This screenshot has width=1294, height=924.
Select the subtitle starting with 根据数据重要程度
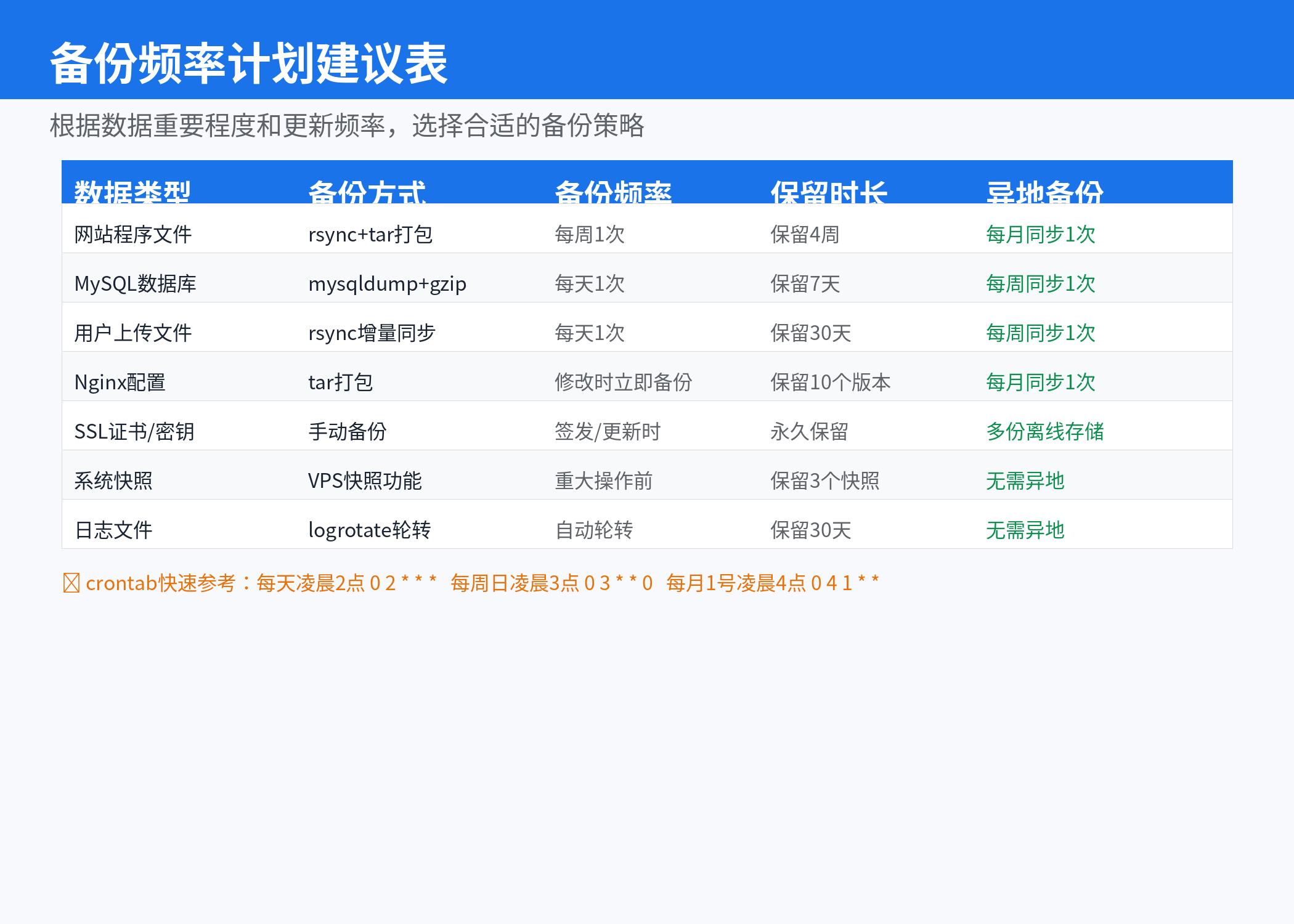click(347, 126)
